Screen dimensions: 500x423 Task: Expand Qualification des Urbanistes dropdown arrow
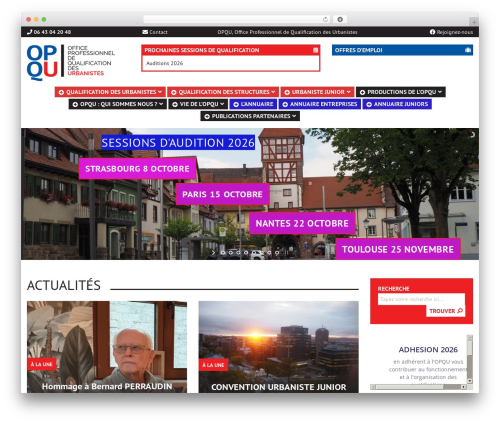[160, 92]
